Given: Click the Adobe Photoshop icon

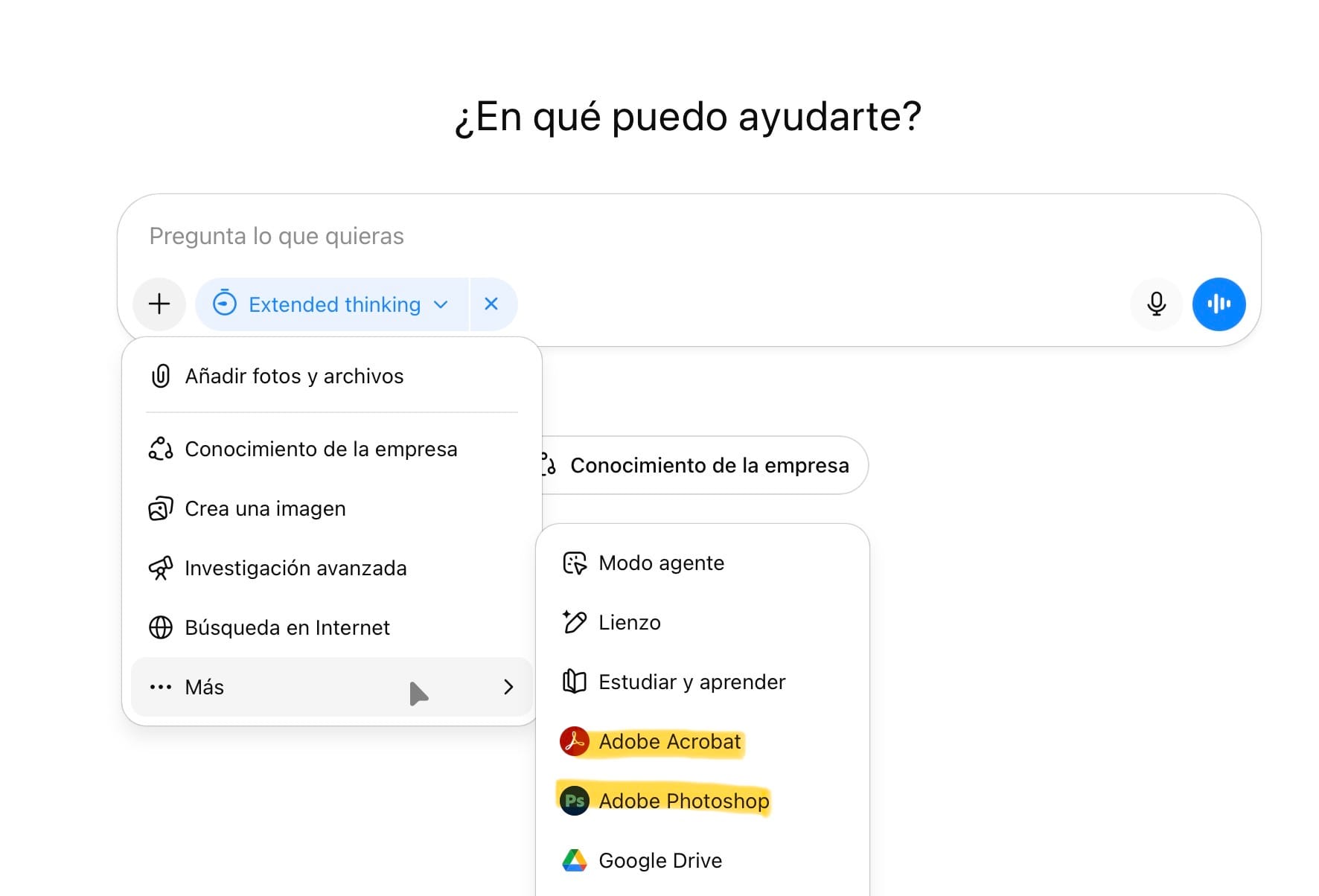Looking at the screenshot, I should [x=575, y=801].
